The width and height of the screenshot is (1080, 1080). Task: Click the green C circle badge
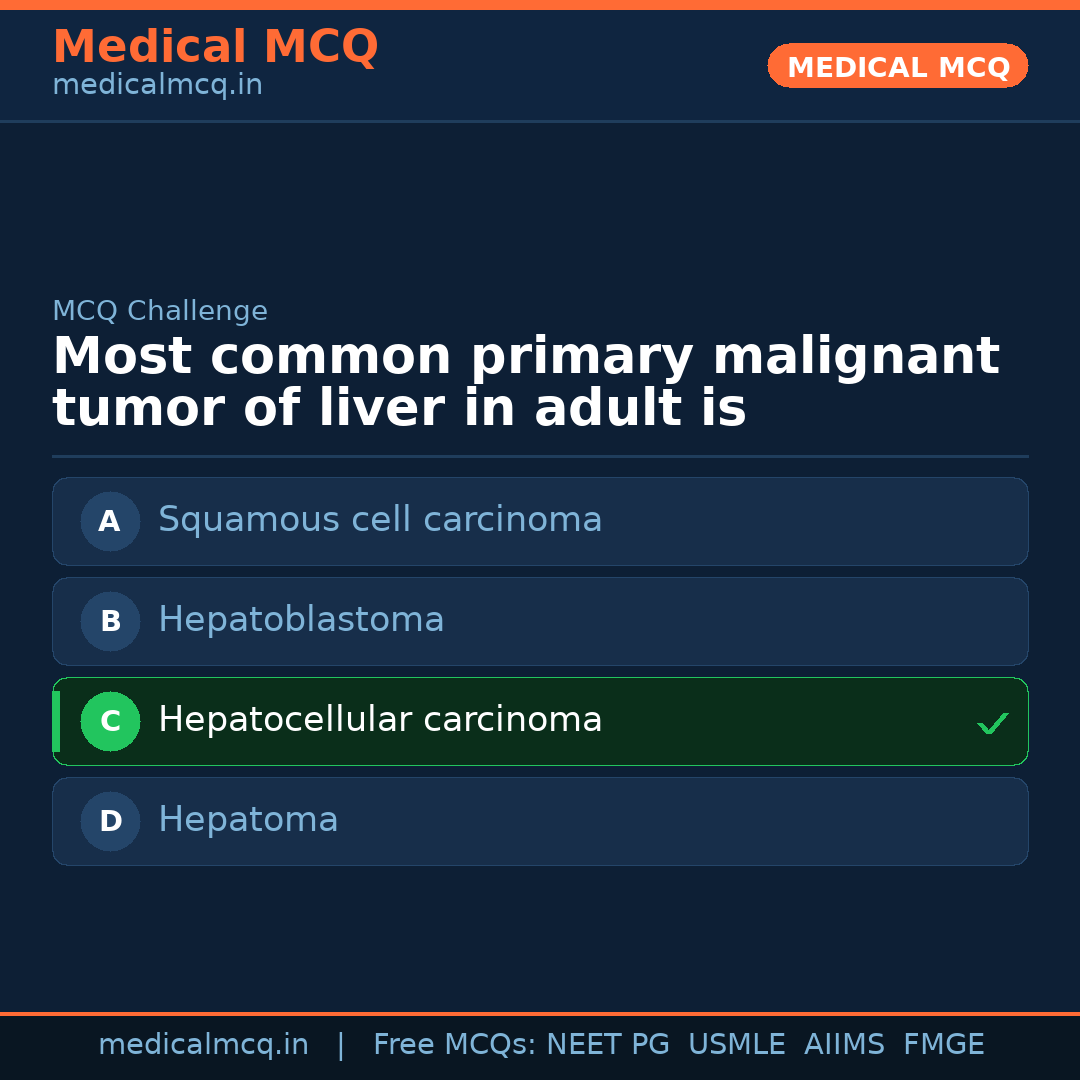click(x=110, y=721)
